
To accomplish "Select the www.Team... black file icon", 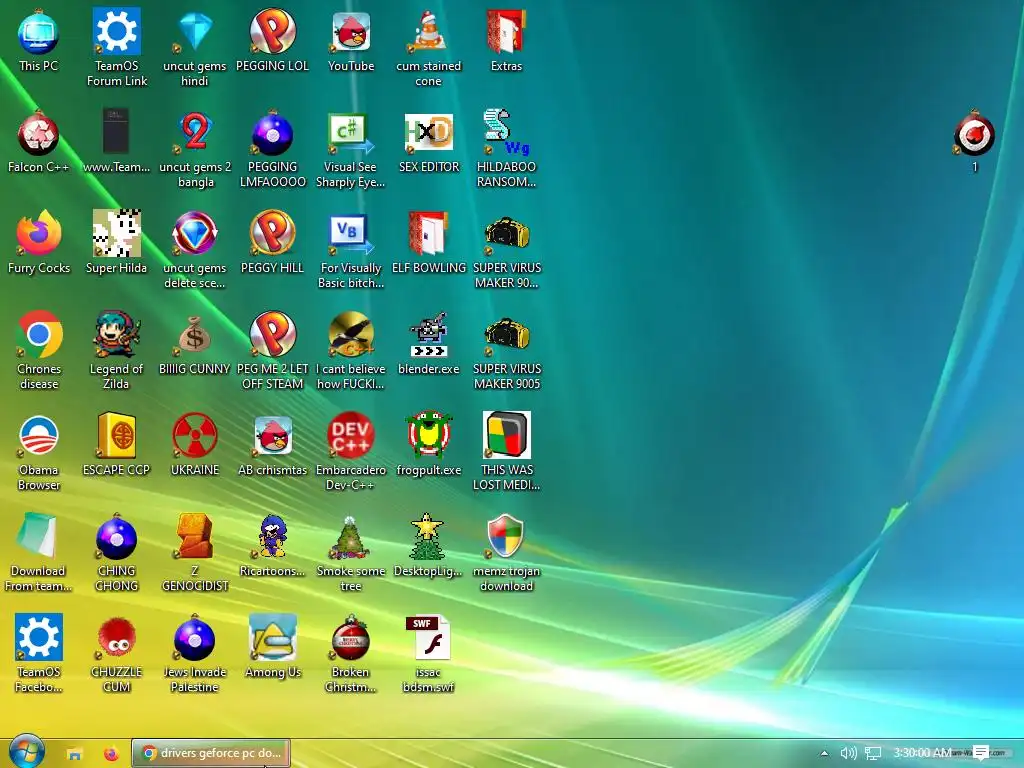I will (x=116, y=133).
